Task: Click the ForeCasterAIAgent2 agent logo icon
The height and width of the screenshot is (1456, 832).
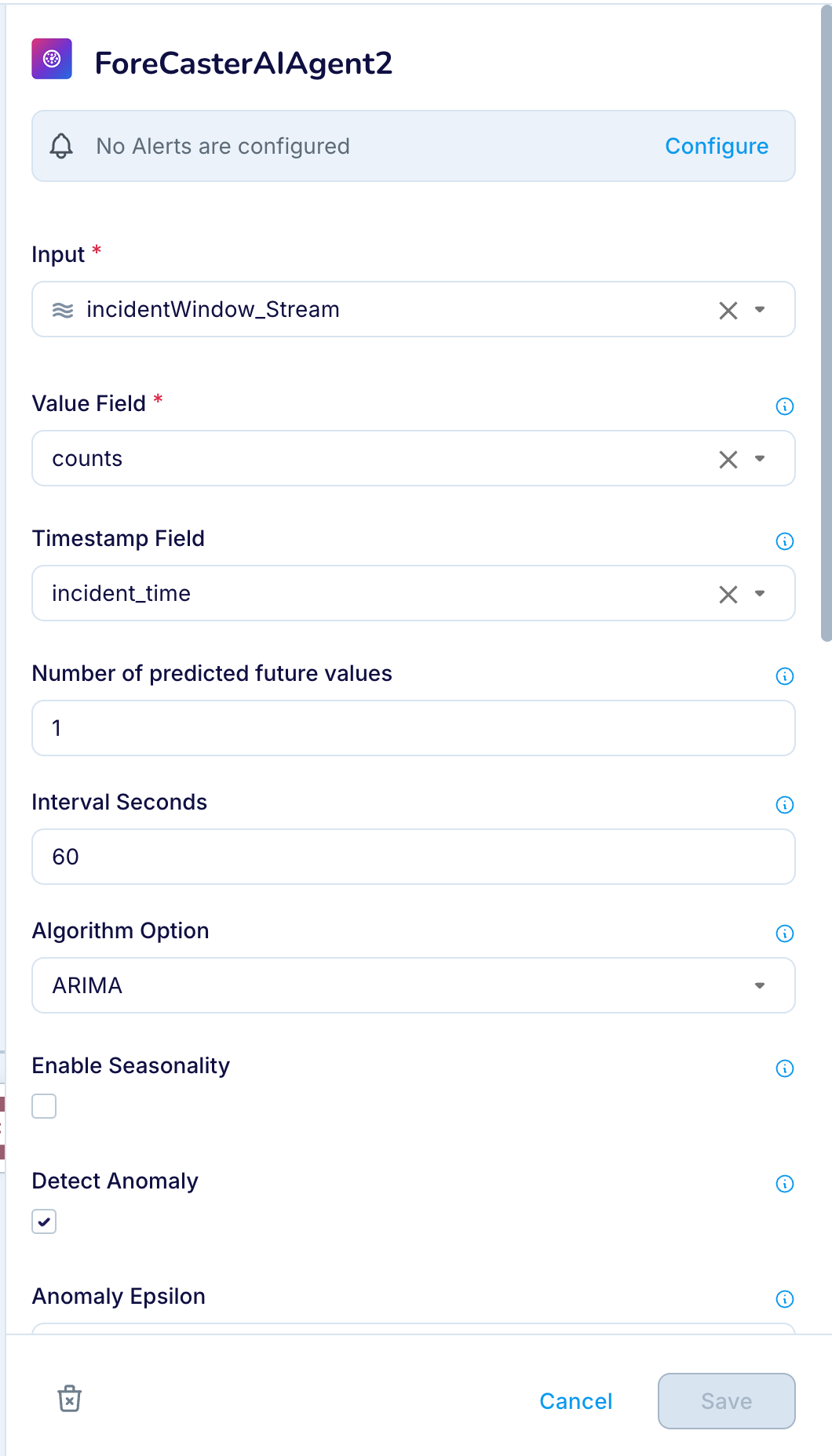Action: (52, 59)
